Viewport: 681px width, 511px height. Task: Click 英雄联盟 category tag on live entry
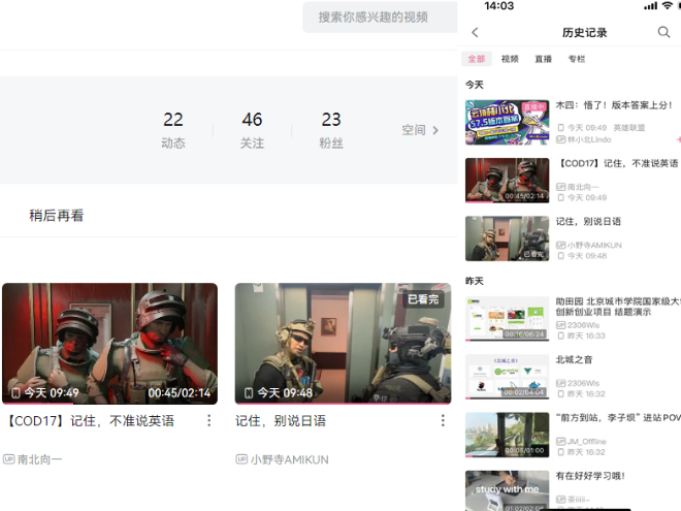[629, 128]
